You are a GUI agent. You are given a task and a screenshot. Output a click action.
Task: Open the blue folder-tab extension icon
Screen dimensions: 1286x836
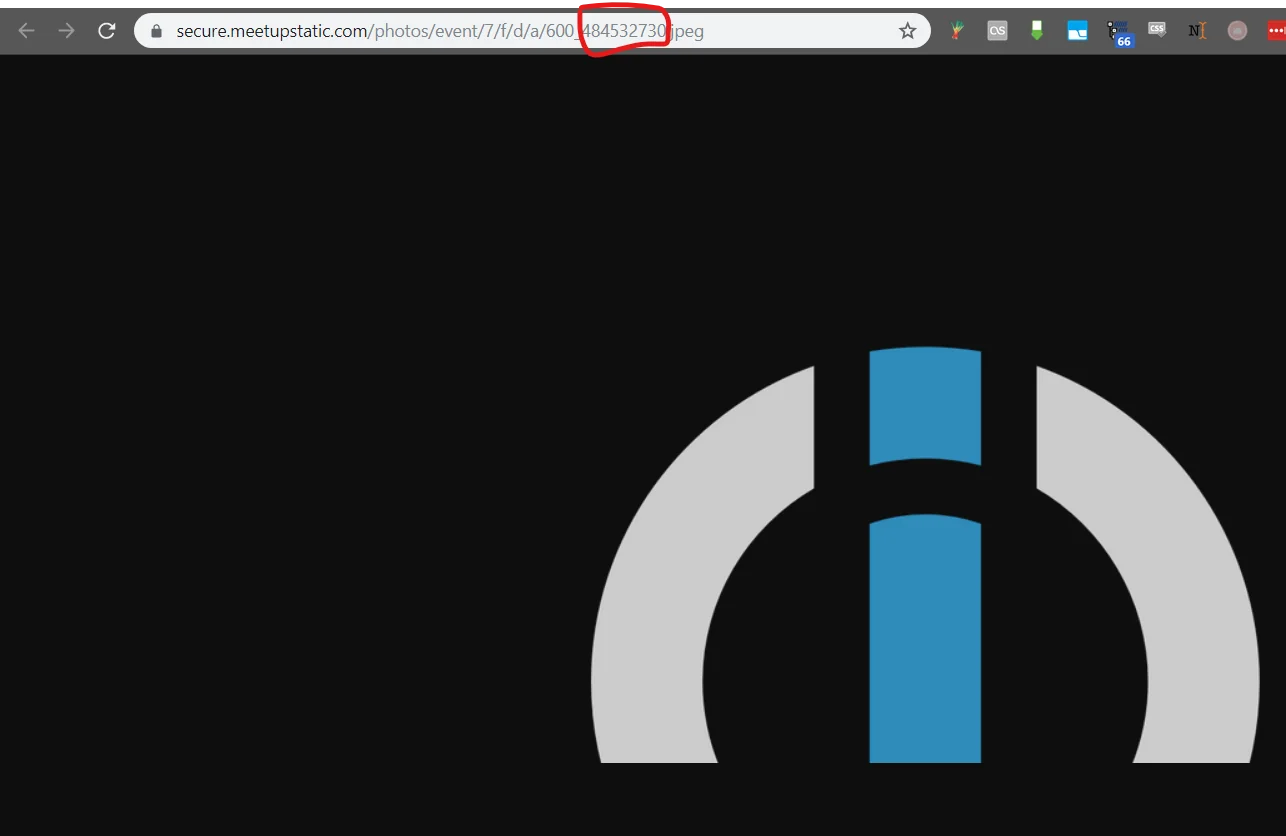tap(1077, 31)
